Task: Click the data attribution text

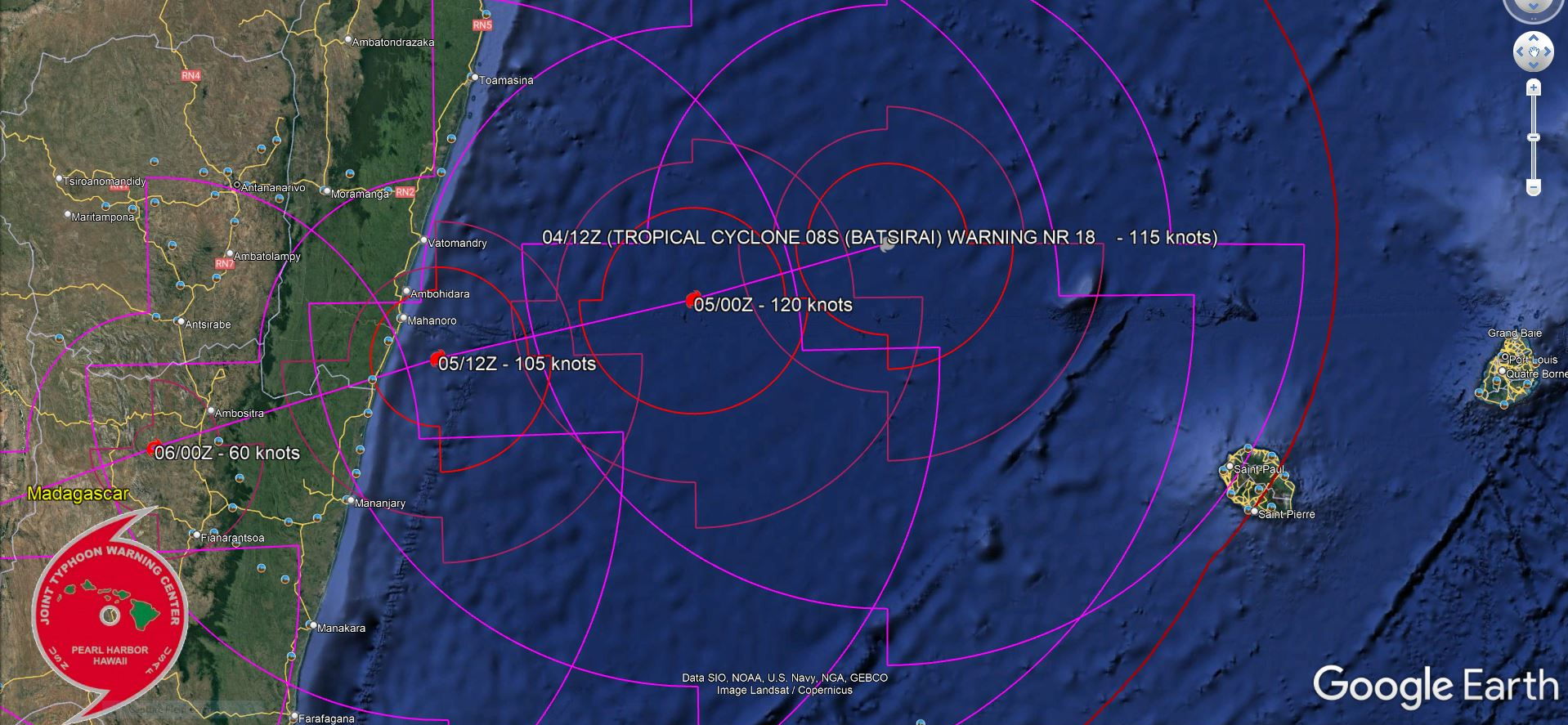Action: (785, 684)
